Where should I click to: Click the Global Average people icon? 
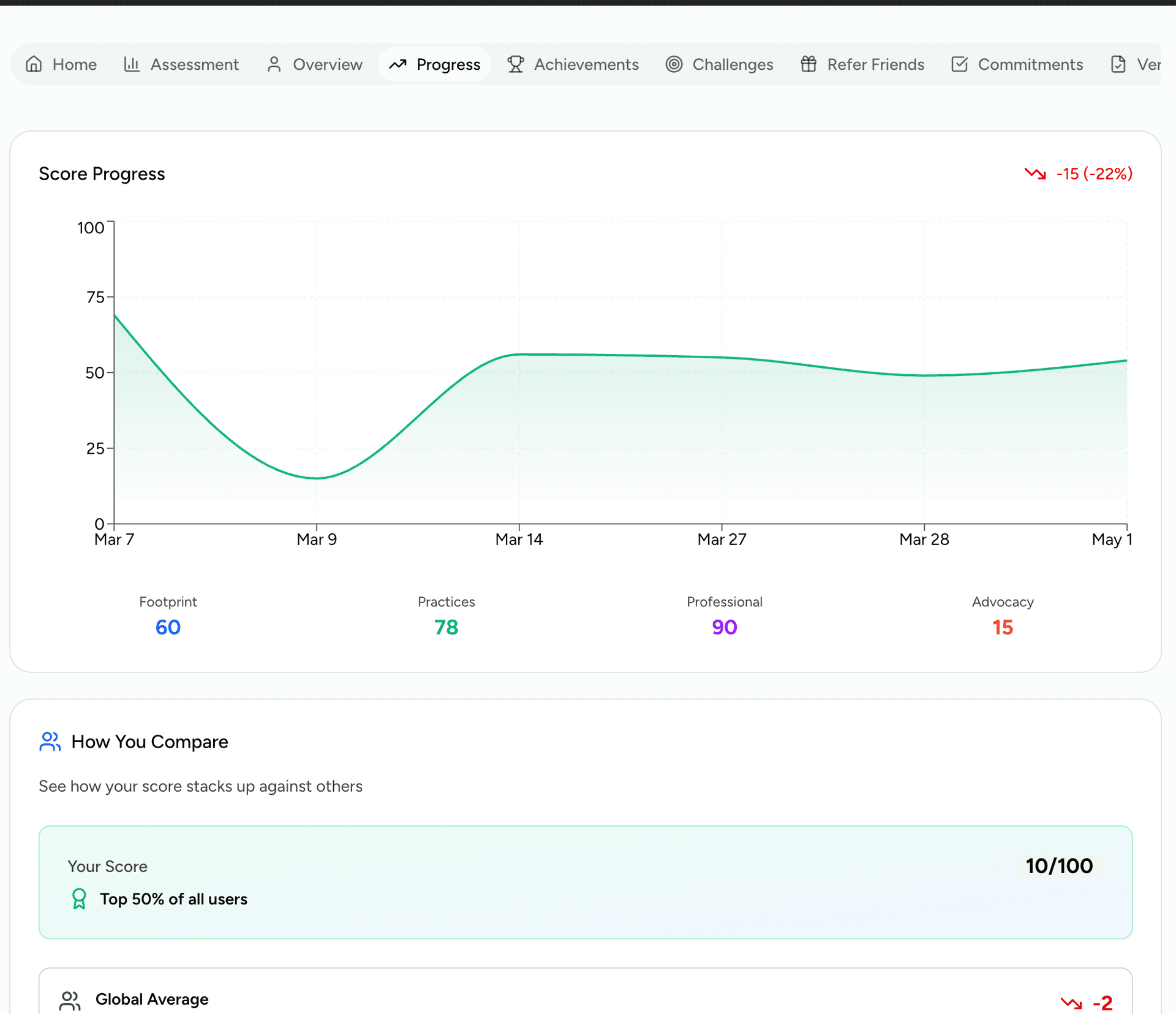click(x=70, y=1001)
